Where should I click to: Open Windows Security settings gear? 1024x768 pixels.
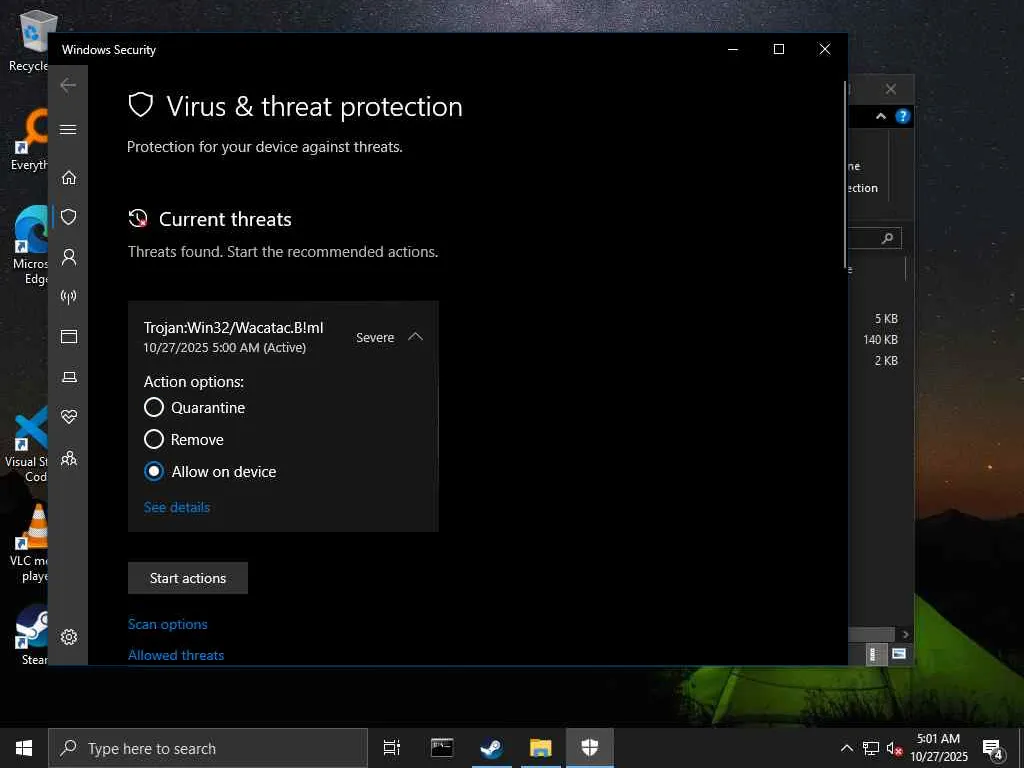point(69,637)
